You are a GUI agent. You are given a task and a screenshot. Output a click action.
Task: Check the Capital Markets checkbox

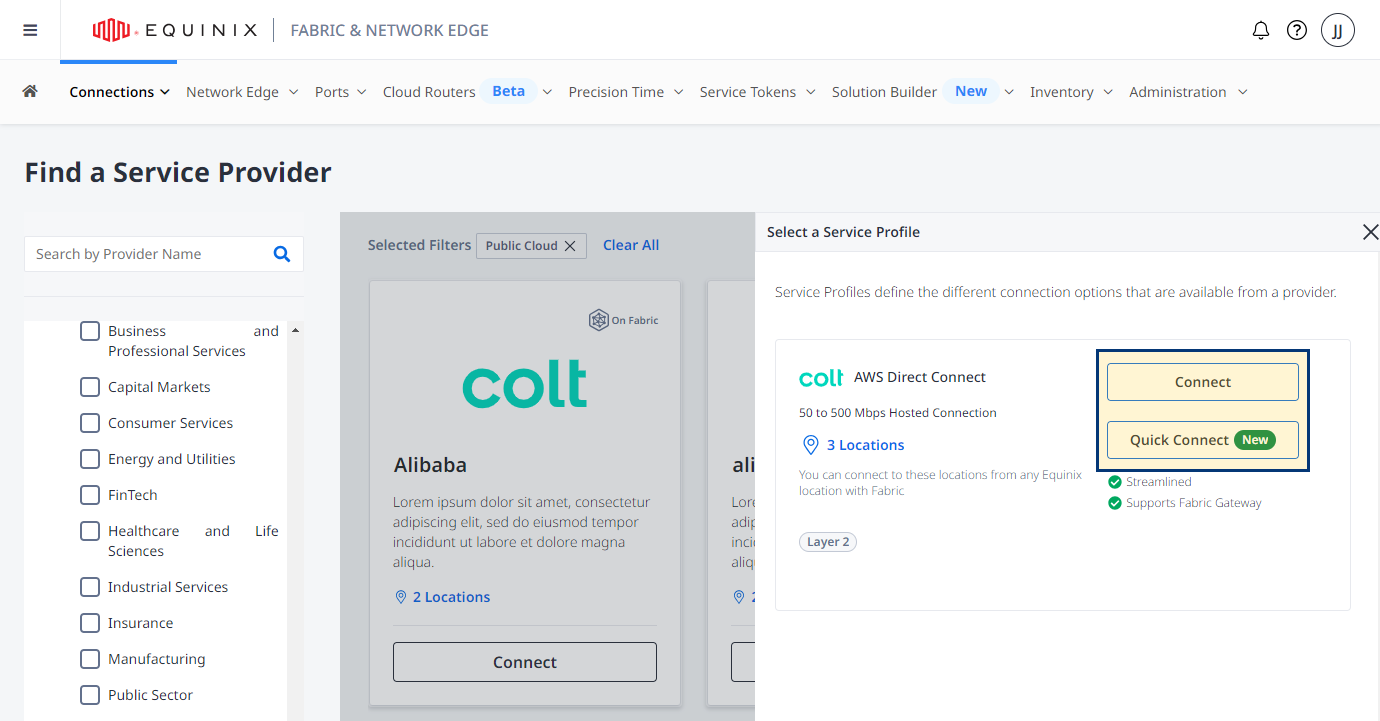pyautogui.click(x=90, y=387)
